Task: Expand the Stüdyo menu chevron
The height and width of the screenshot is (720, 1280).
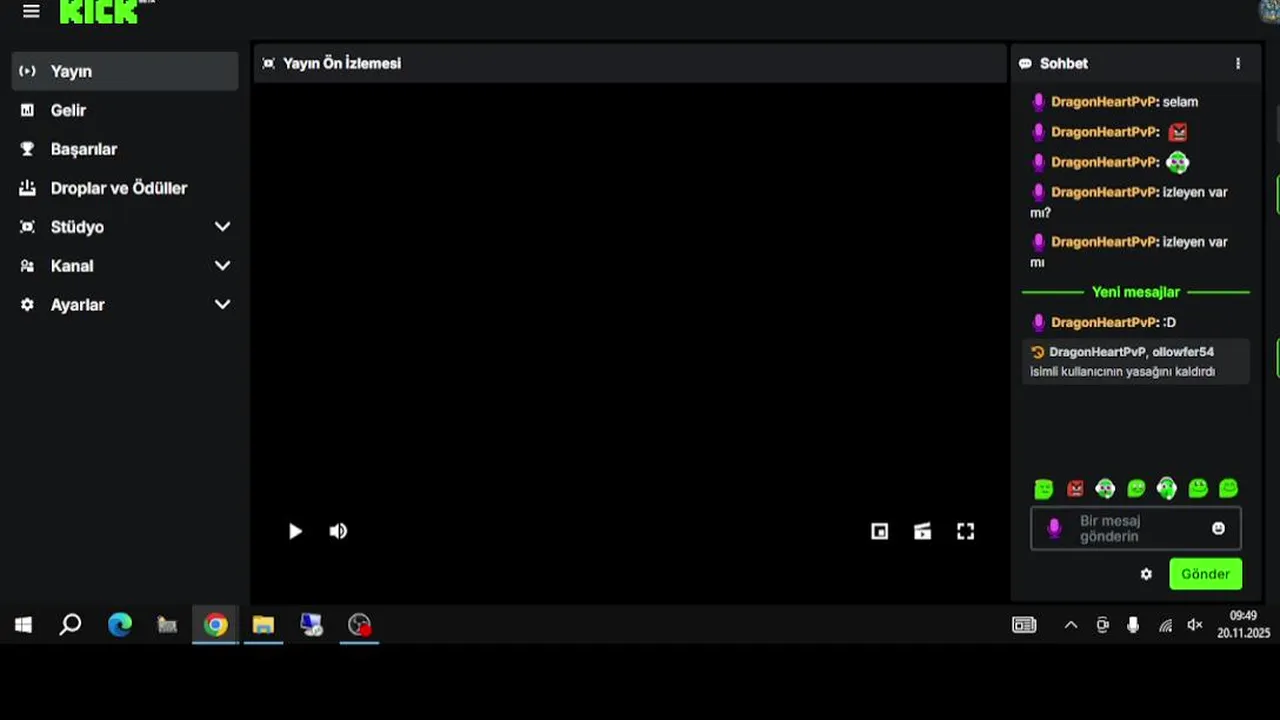Action: tap(222, 227)
